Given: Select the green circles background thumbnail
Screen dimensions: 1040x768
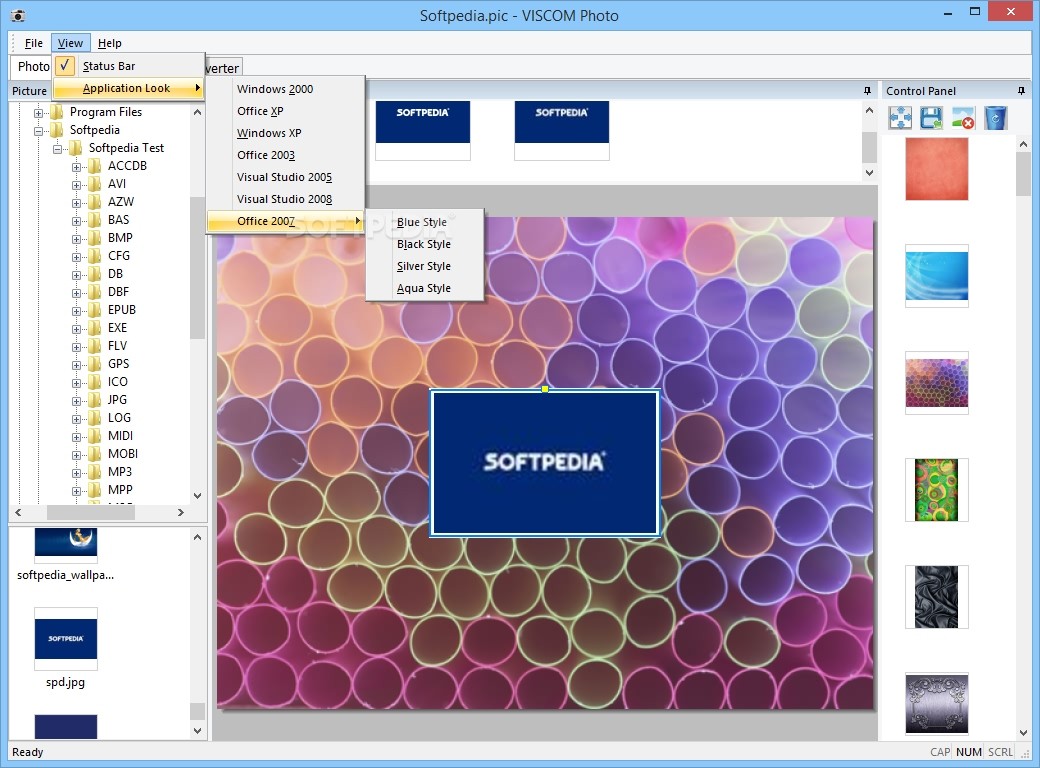Looking at the screenshot, I should [937, 490].
